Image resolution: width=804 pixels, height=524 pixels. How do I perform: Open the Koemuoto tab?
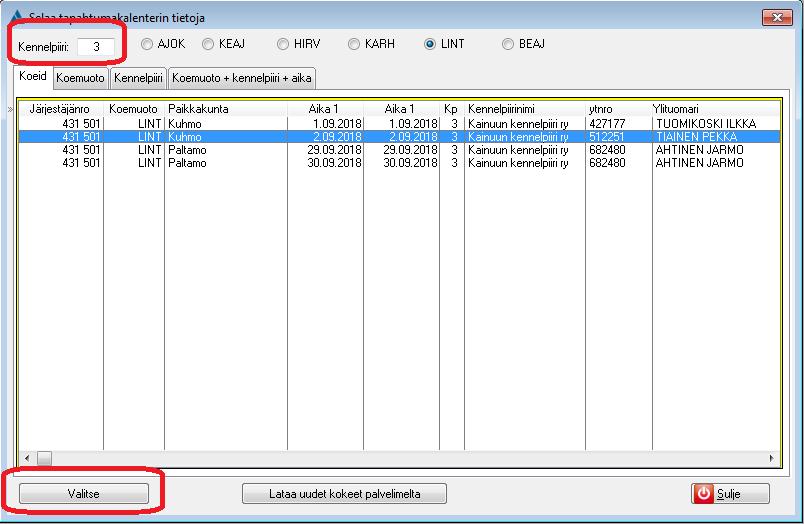click(81, 78)
